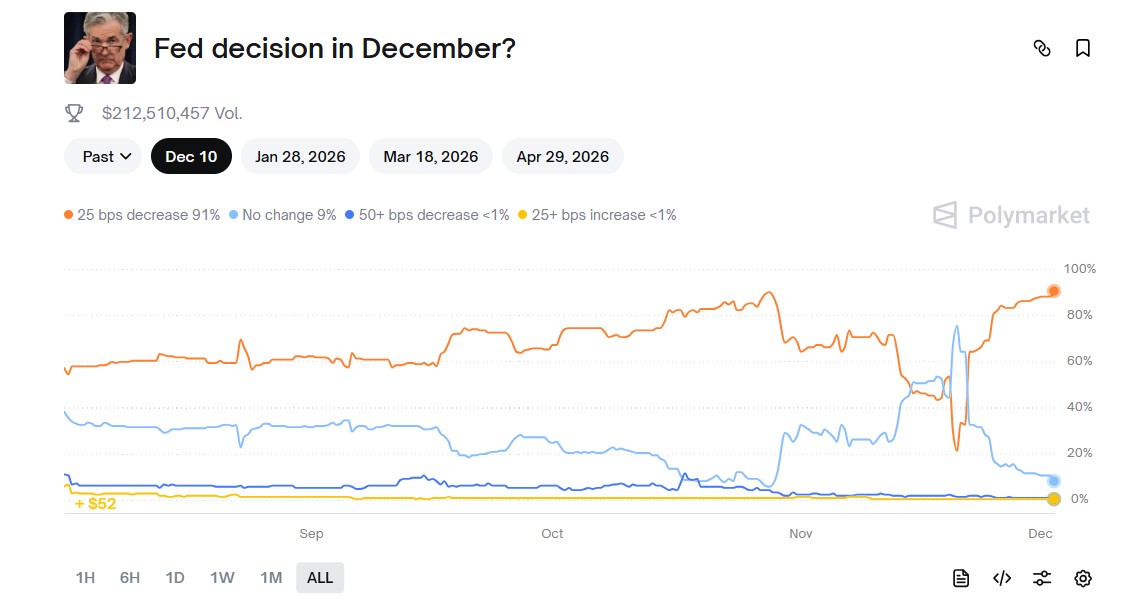Select the ALL time range
This screenshot has width=1121, height=605.
click(x=320, y=577)
